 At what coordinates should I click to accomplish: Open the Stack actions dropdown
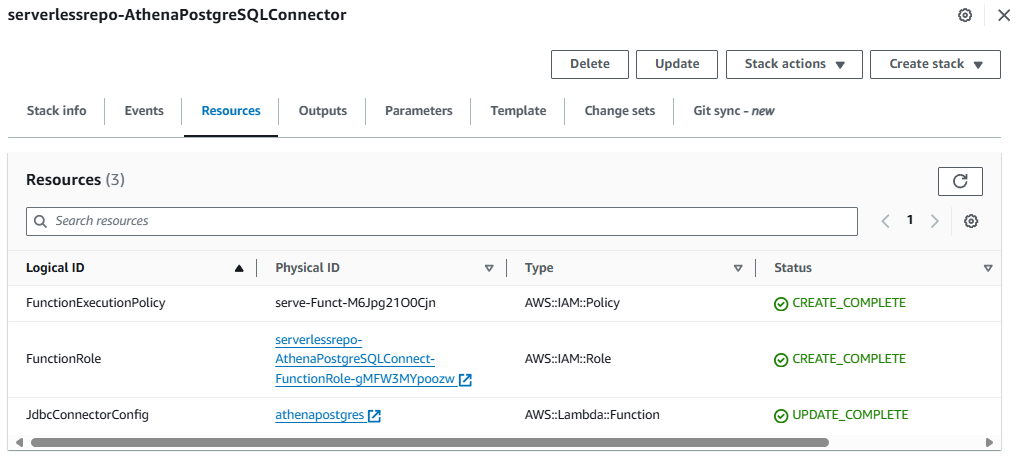pos(794,64)
